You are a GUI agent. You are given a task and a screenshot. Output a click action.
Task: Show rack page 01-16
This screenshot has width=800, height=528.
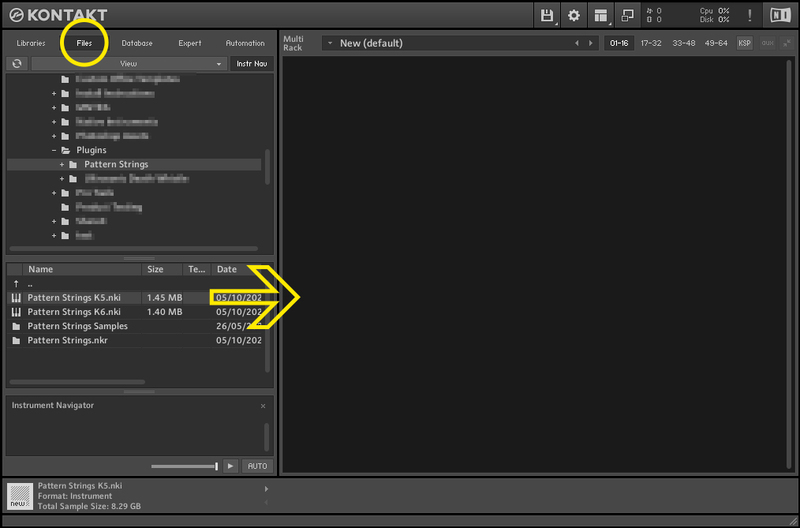(619, 43)
